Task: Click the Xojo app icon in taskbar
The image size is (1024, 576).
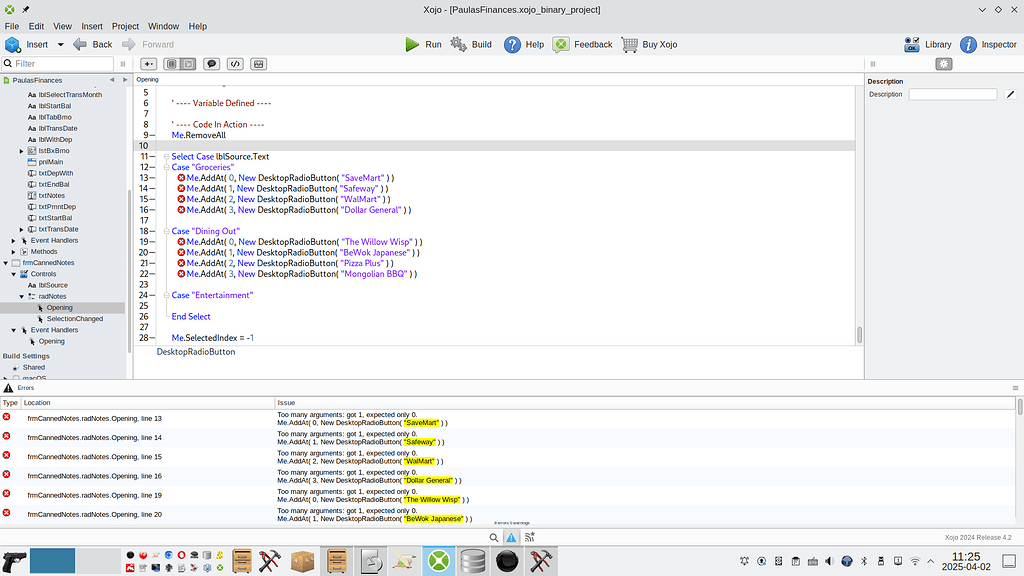Action: pos(439,561)
